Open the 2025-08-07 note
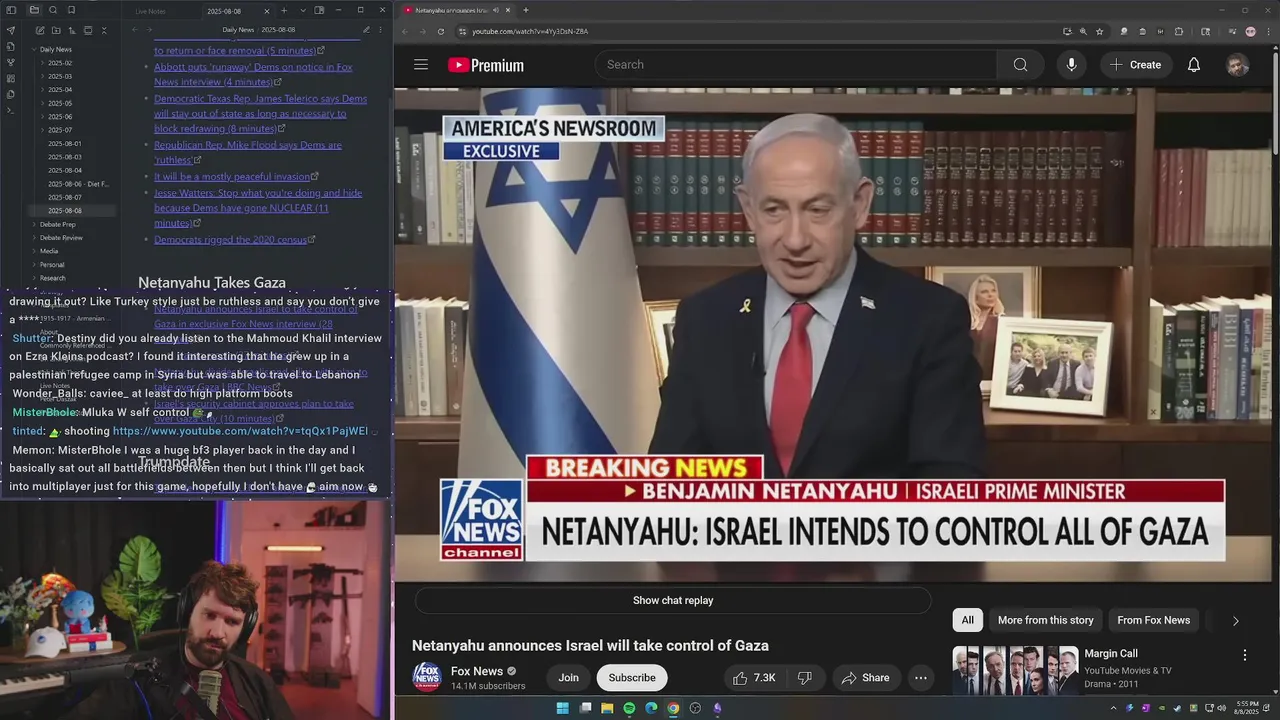 [x=65, y=197]
